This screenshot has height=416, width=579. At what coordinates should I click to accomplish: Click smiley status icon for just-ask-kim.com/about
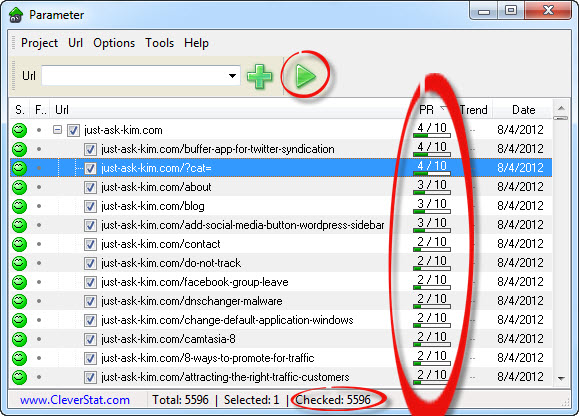point(20,187)
